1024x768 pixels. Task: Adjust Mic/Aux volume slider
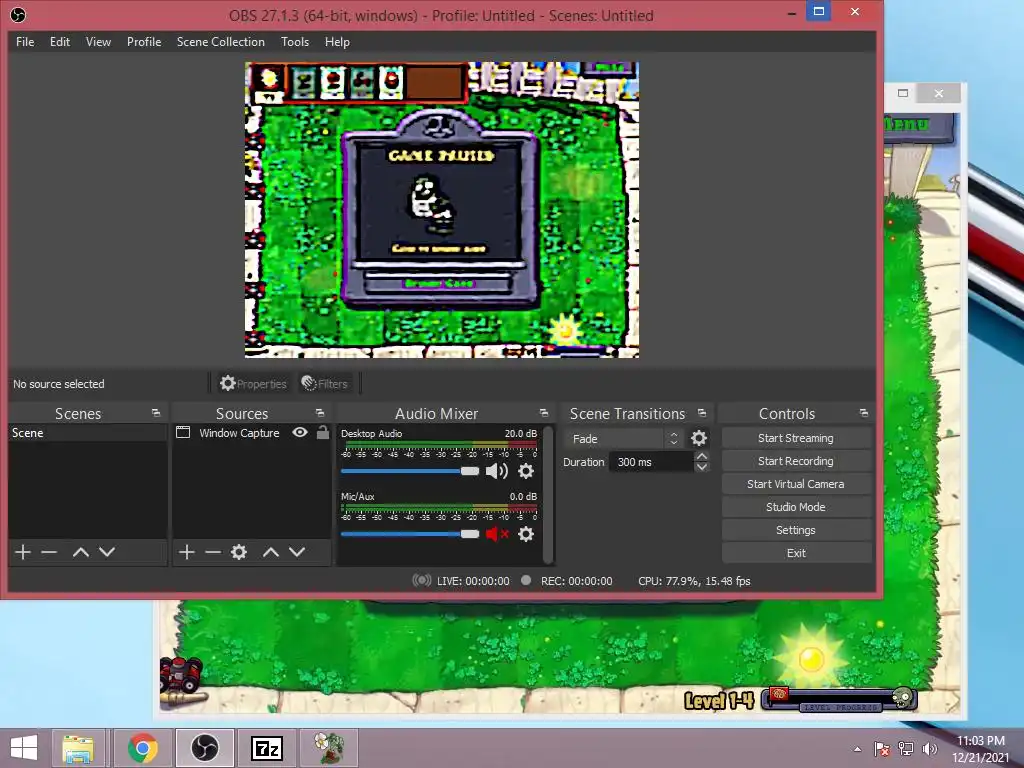point(409,534)
